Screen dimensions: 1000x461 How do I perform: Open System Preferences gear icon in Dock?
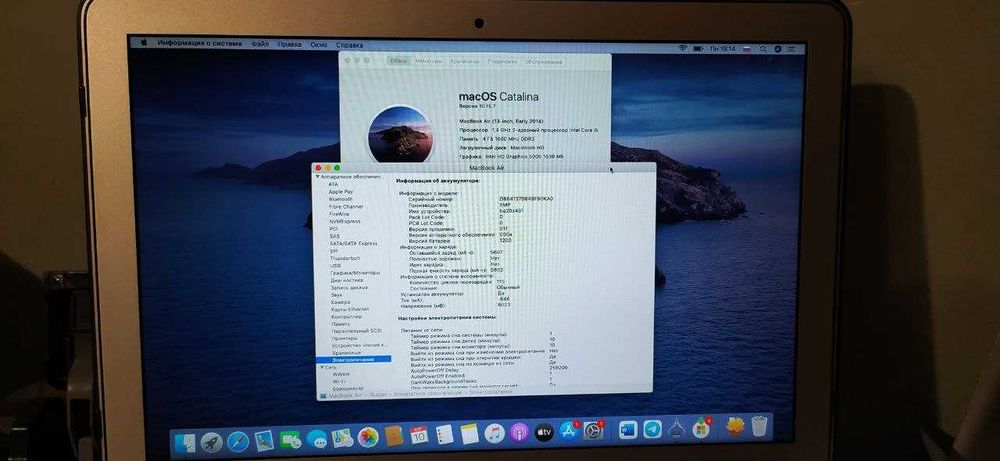point(594,430)
